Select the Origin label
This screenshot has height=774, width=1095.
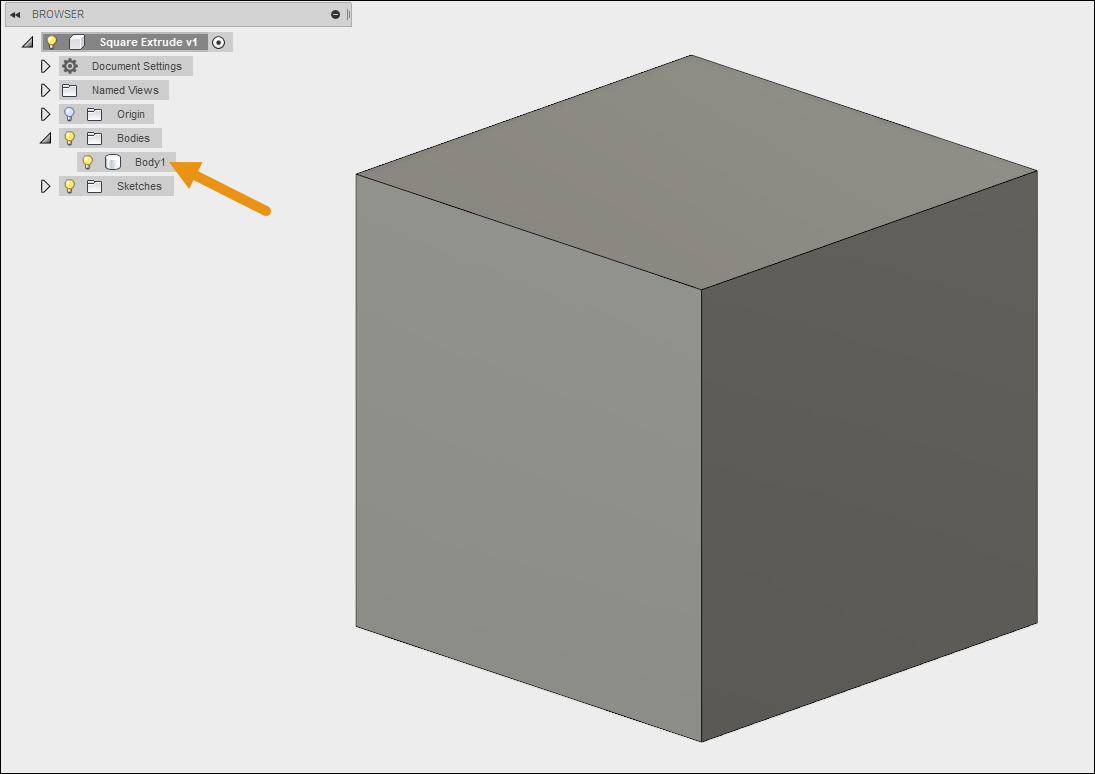tap(131, 114)
